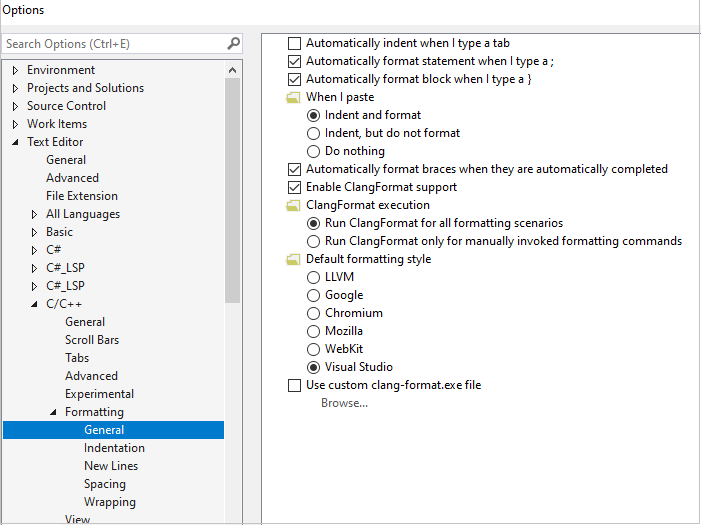
Task: Select Indent and format paste option
Action: click(313, 115)
